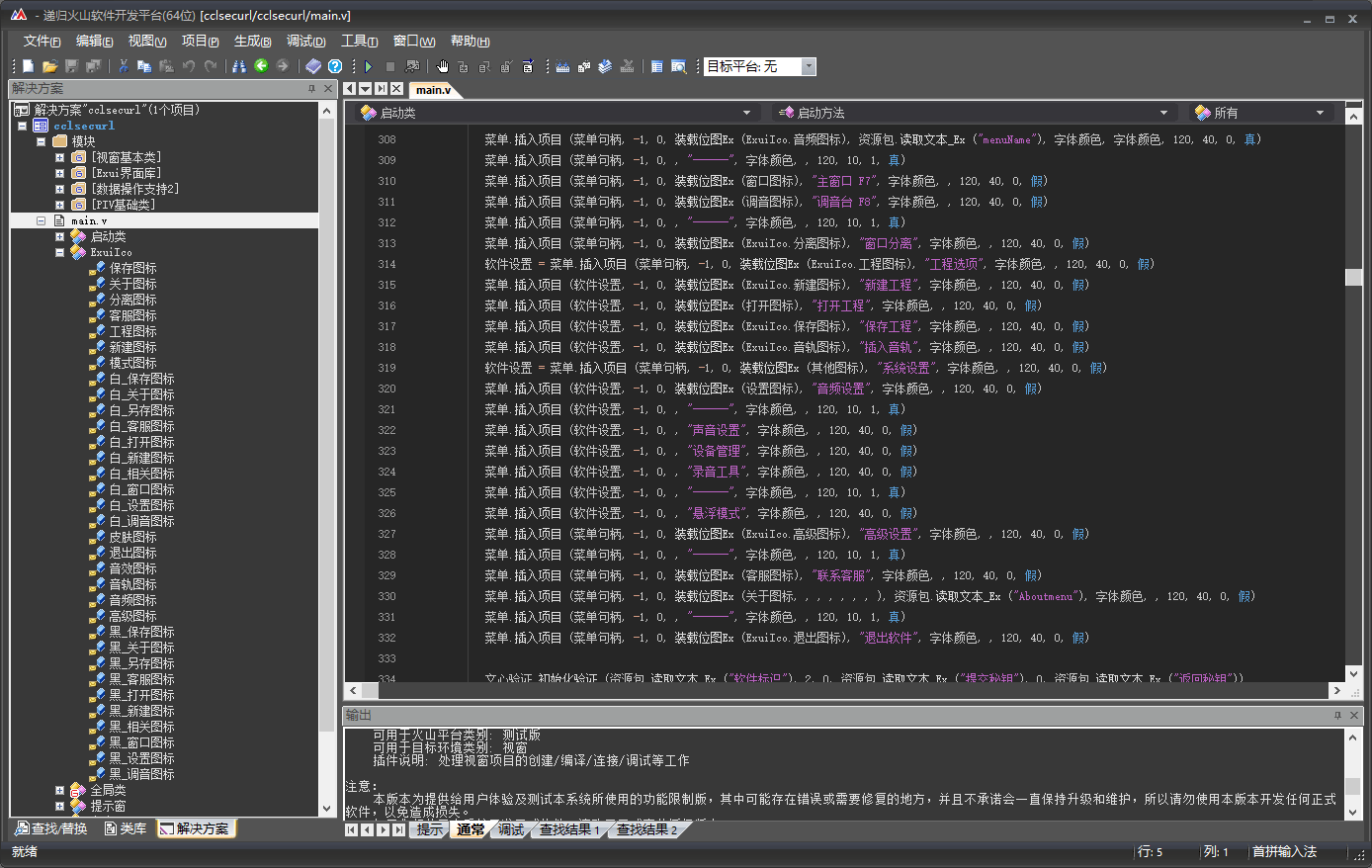Select the main.v editor tab
Screen dimensions: 1372x868
pos(433,89)
